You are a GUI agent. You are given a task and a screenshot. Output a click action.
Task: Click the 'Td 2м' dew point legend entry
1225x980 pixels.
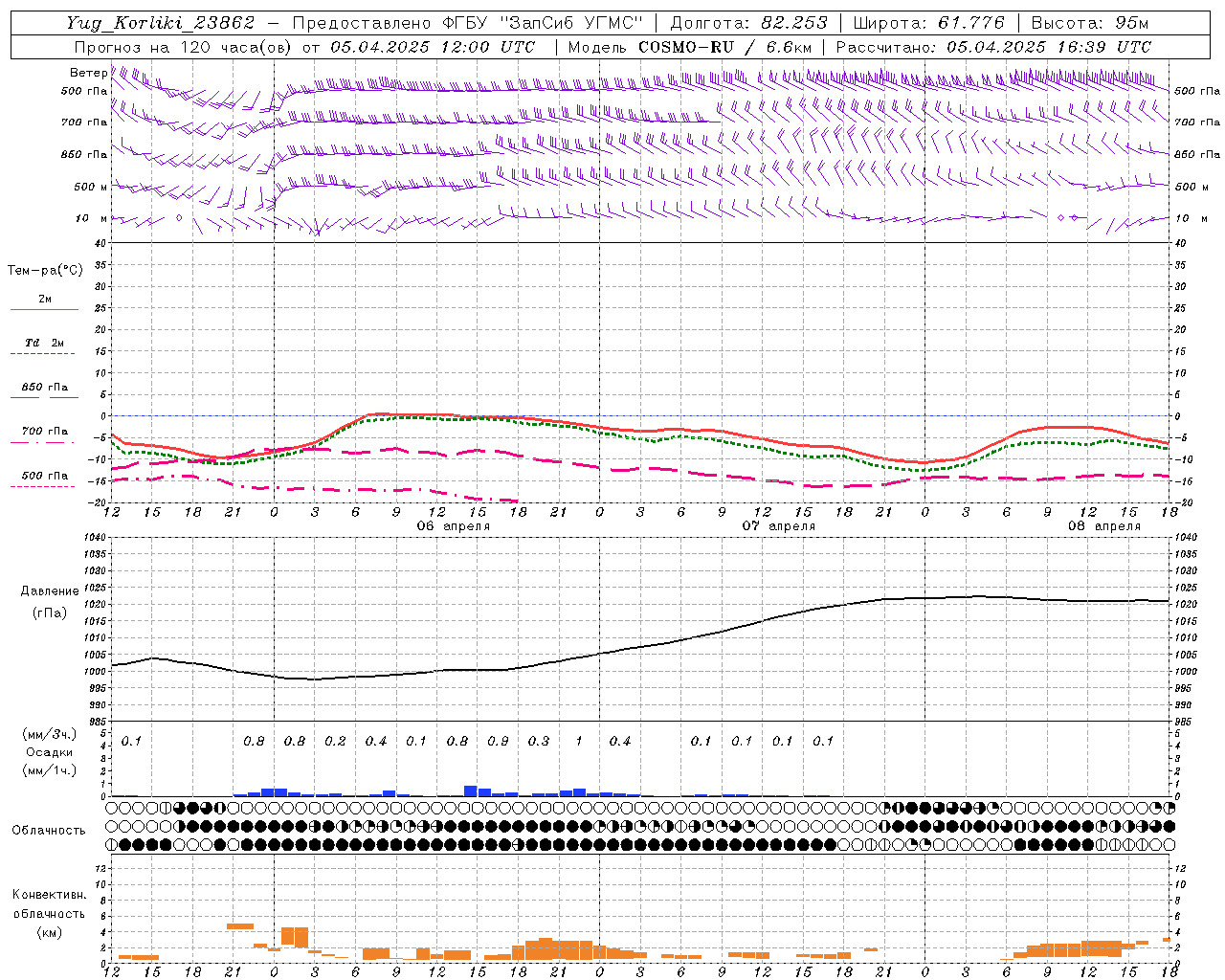point(45,343)
